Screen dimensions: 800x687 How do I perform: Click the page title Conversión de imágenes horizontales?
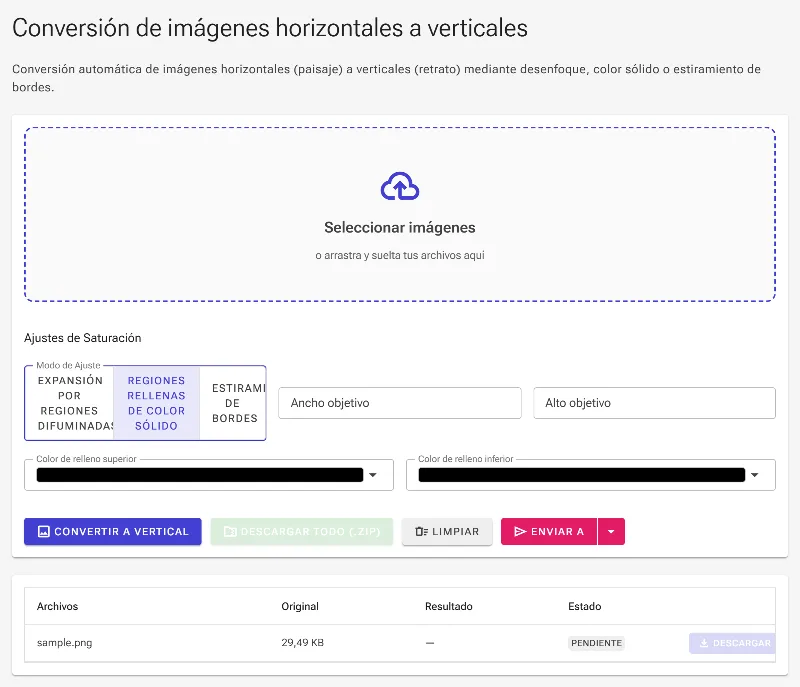[270, 28]
